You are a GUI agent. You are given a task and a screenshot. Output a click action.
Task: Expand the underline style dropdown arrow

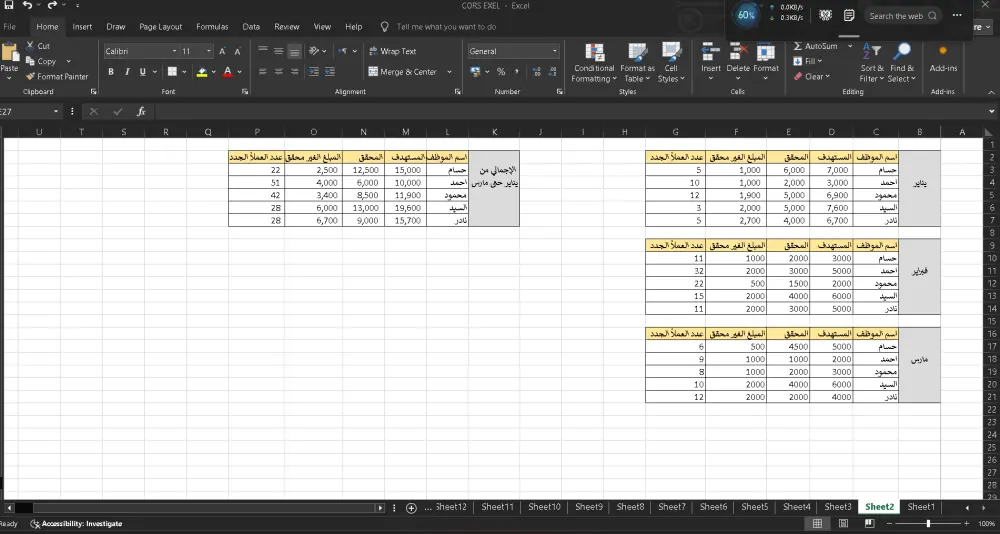point(154,72)
